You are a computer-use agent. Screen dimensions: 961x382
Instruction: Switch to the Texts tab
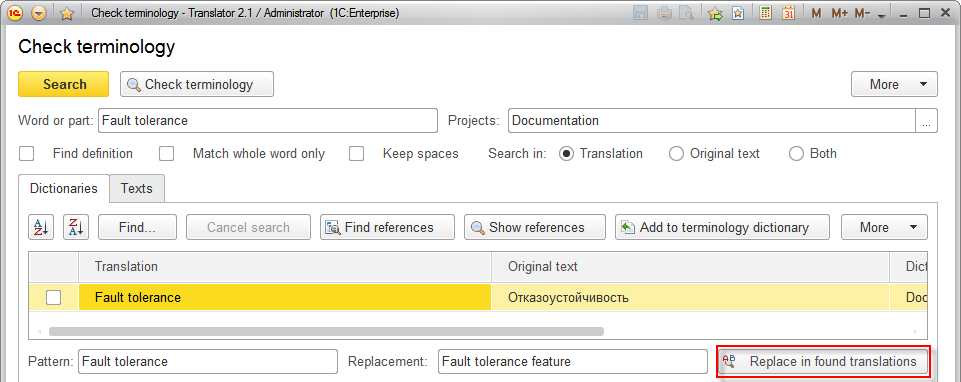[137, 188]
